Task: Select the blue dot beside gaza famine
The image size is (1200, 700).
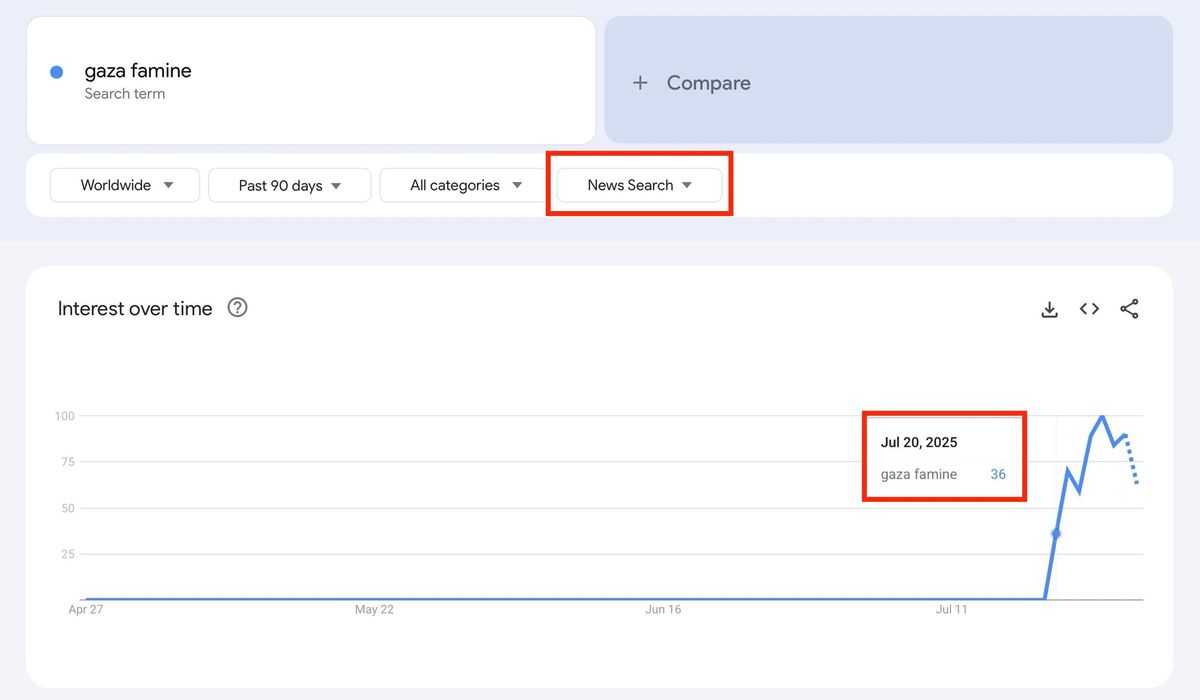Action: coord(57,71)
